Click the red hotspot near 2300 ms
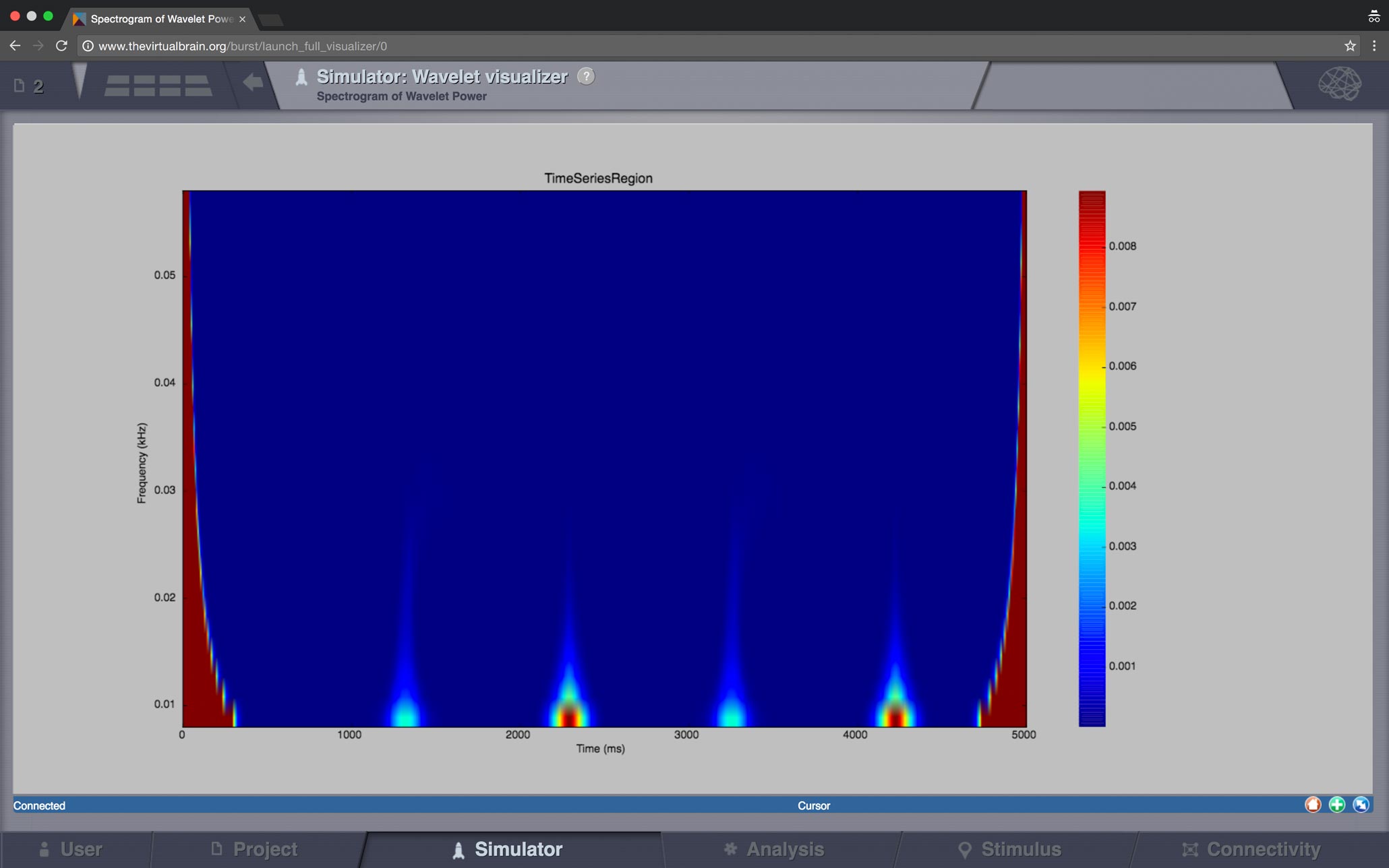The height and width of the screenshot is (868, 1389). 570,714
